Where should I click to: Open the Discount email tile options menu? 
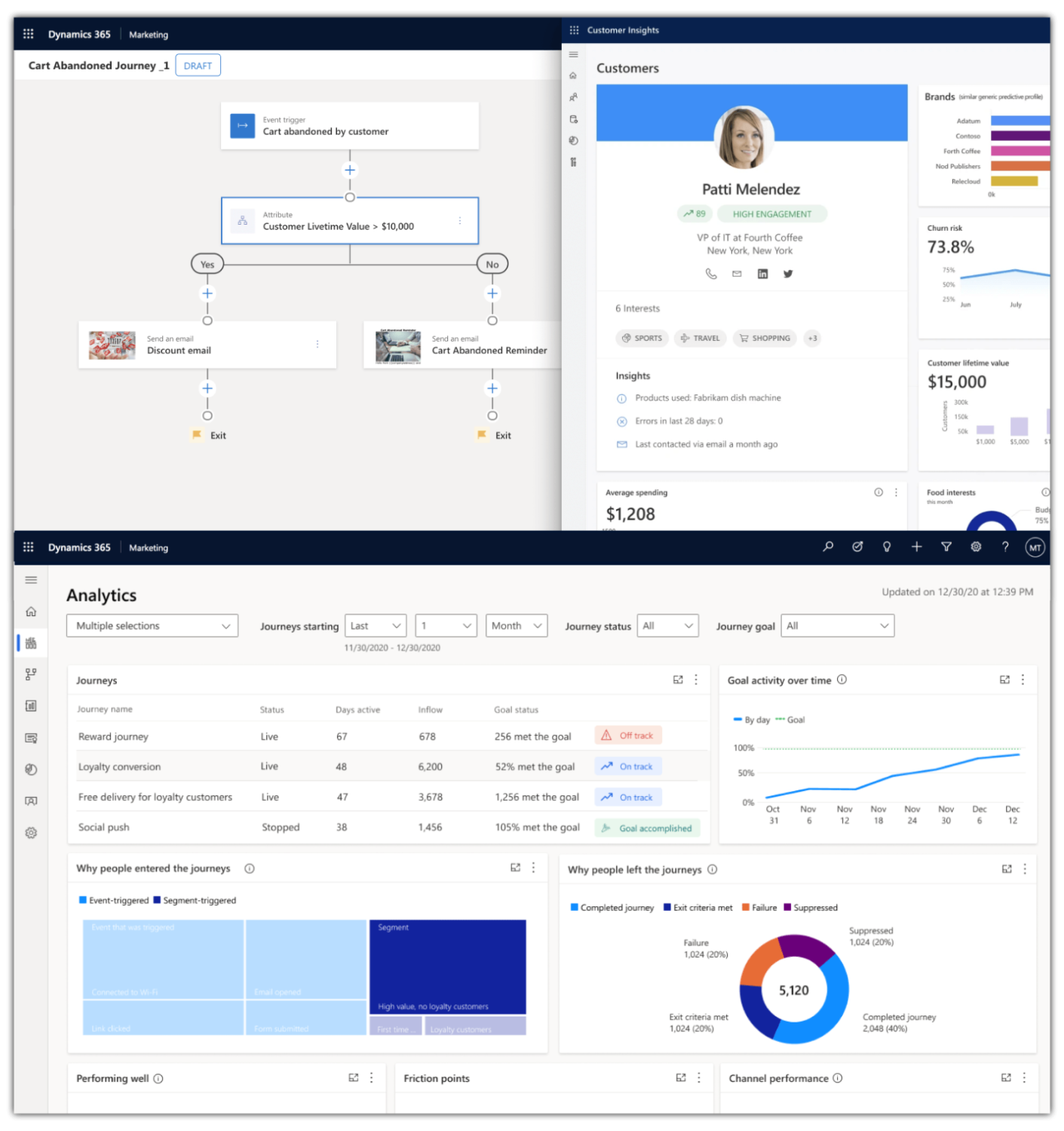[x=317, y=343]
